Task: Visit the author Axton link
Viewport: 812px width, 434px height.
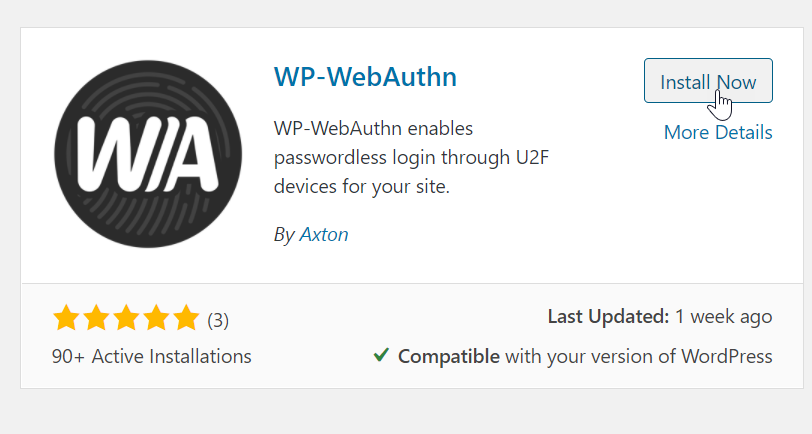Action: tap(324, 234)
